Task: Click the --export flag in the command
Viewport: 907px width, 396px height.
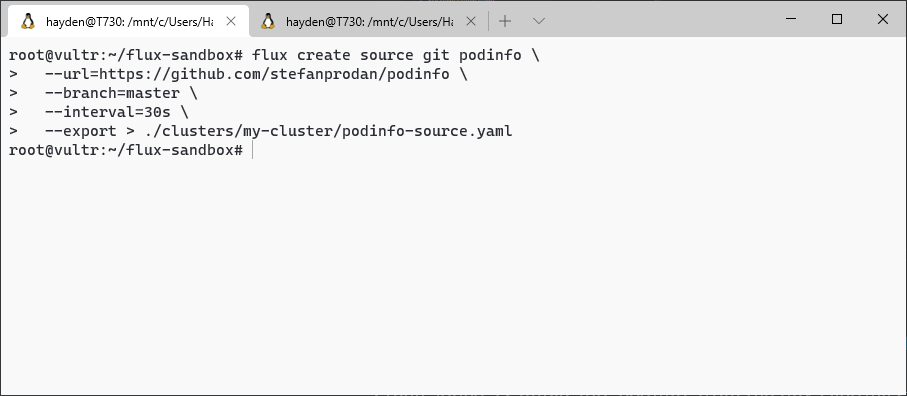Action: pos(81,131)
